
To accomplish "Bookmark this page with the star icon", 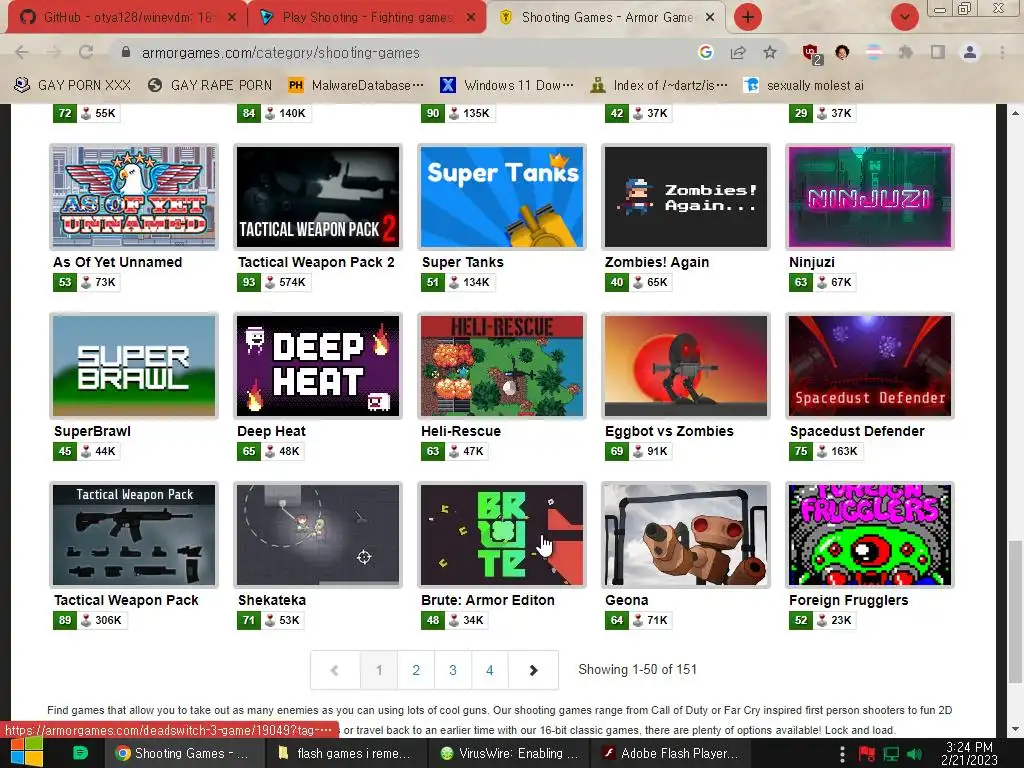I will (770, 52).
